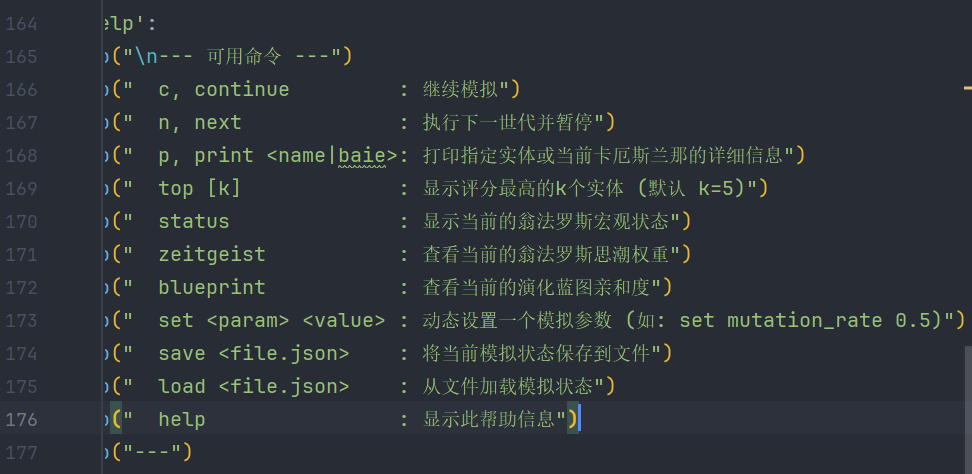The height and width of the screenshot is (474, 972).
Task: Click the word "blueprint" on line 172
Action: tap(211, 287)
